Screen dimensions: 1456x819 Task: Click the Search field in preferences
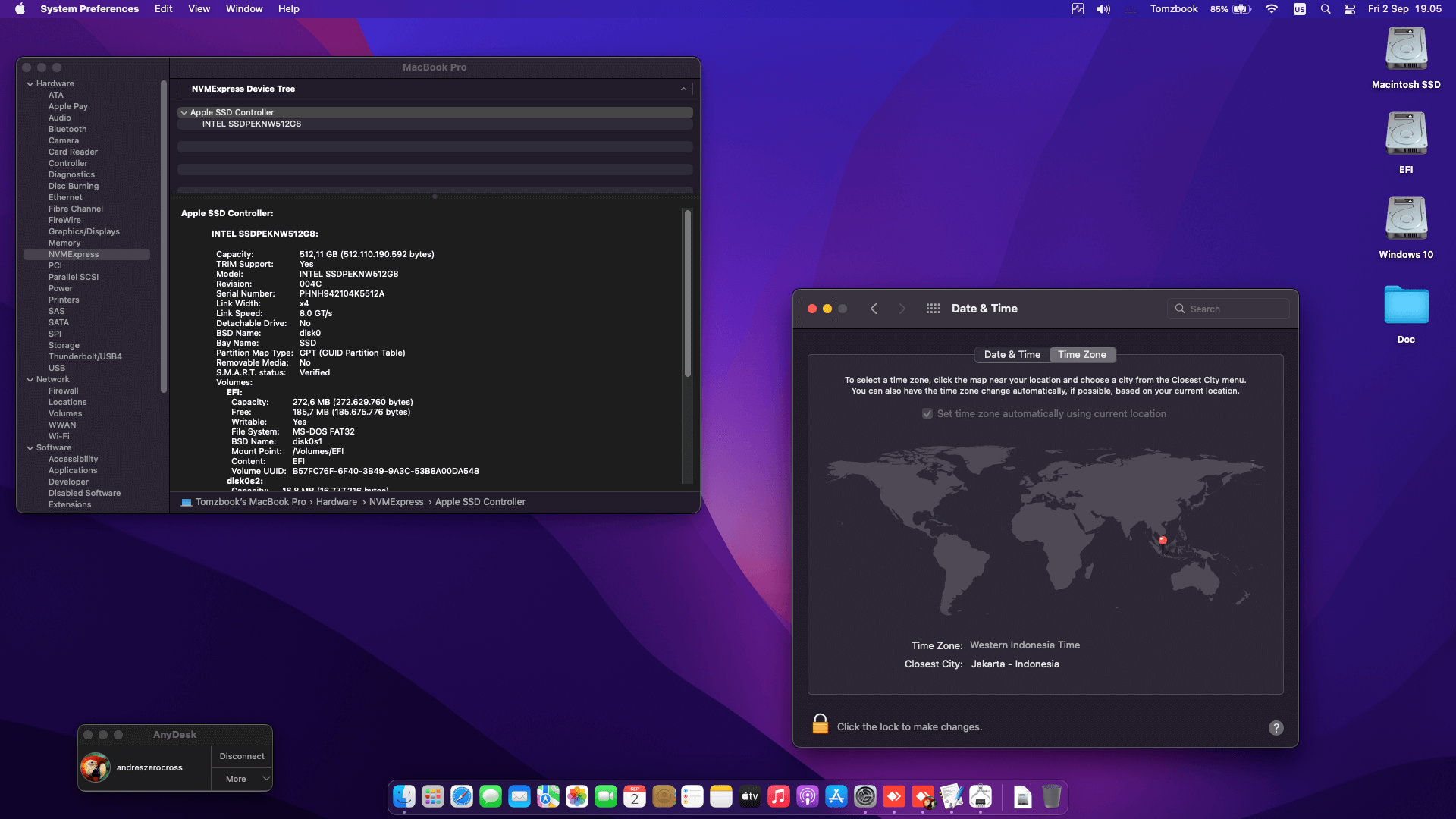tap(1228, 309)
